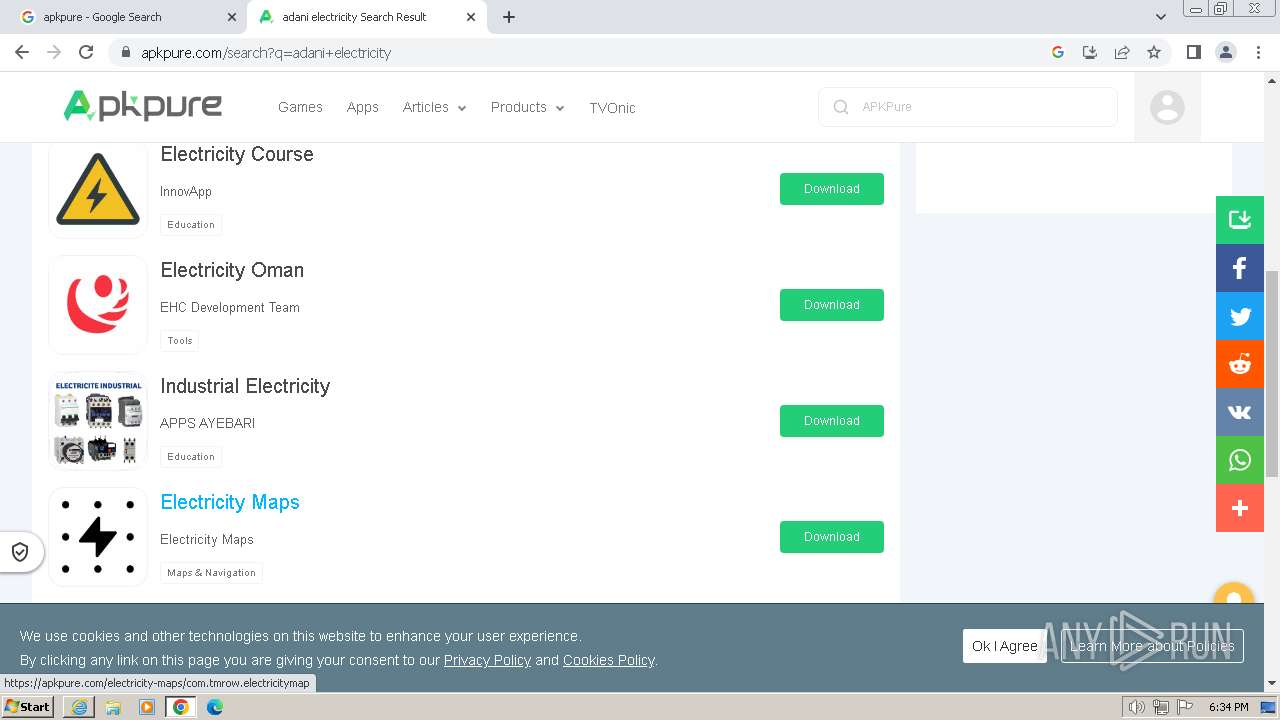Open Microsoft Edge from taskbar

[x=214, y=707]
